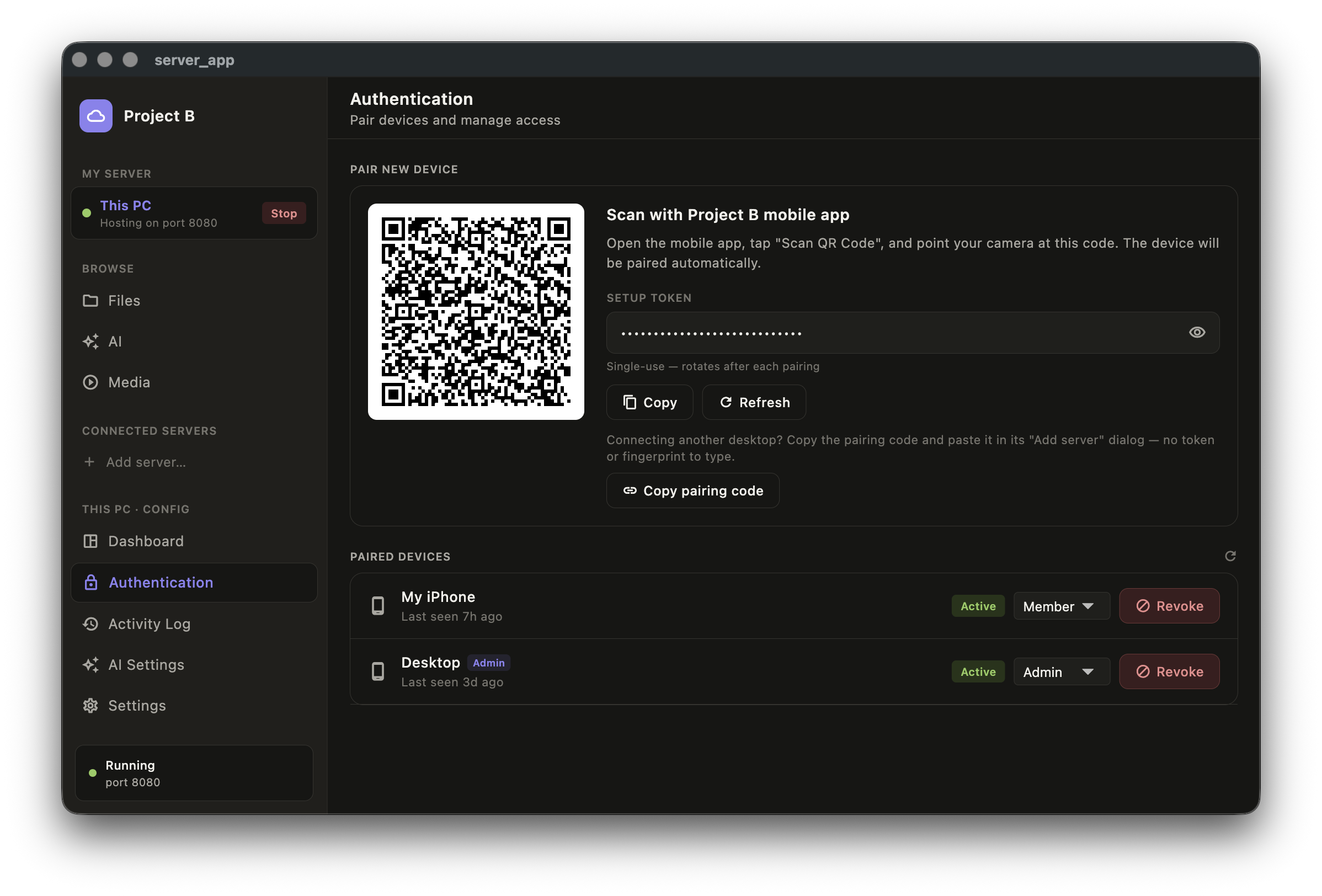Click 'Last seen 3d ago' text
This screenshot has height=896, width=1322.
452,682
